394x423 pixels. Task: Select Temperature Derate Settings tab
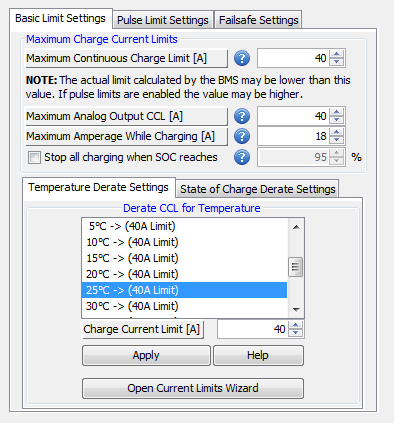pos(99,188)
